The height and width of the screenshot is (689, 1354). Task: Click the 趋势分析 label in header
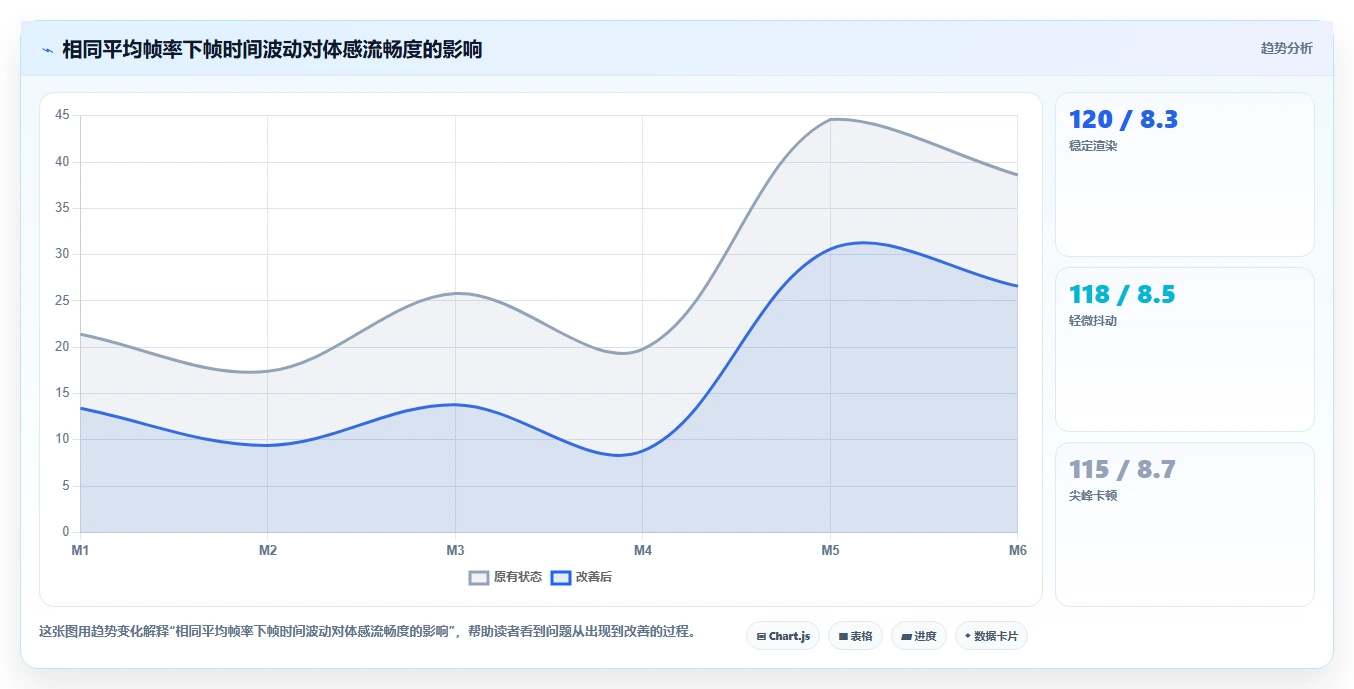pos(1286,48)
